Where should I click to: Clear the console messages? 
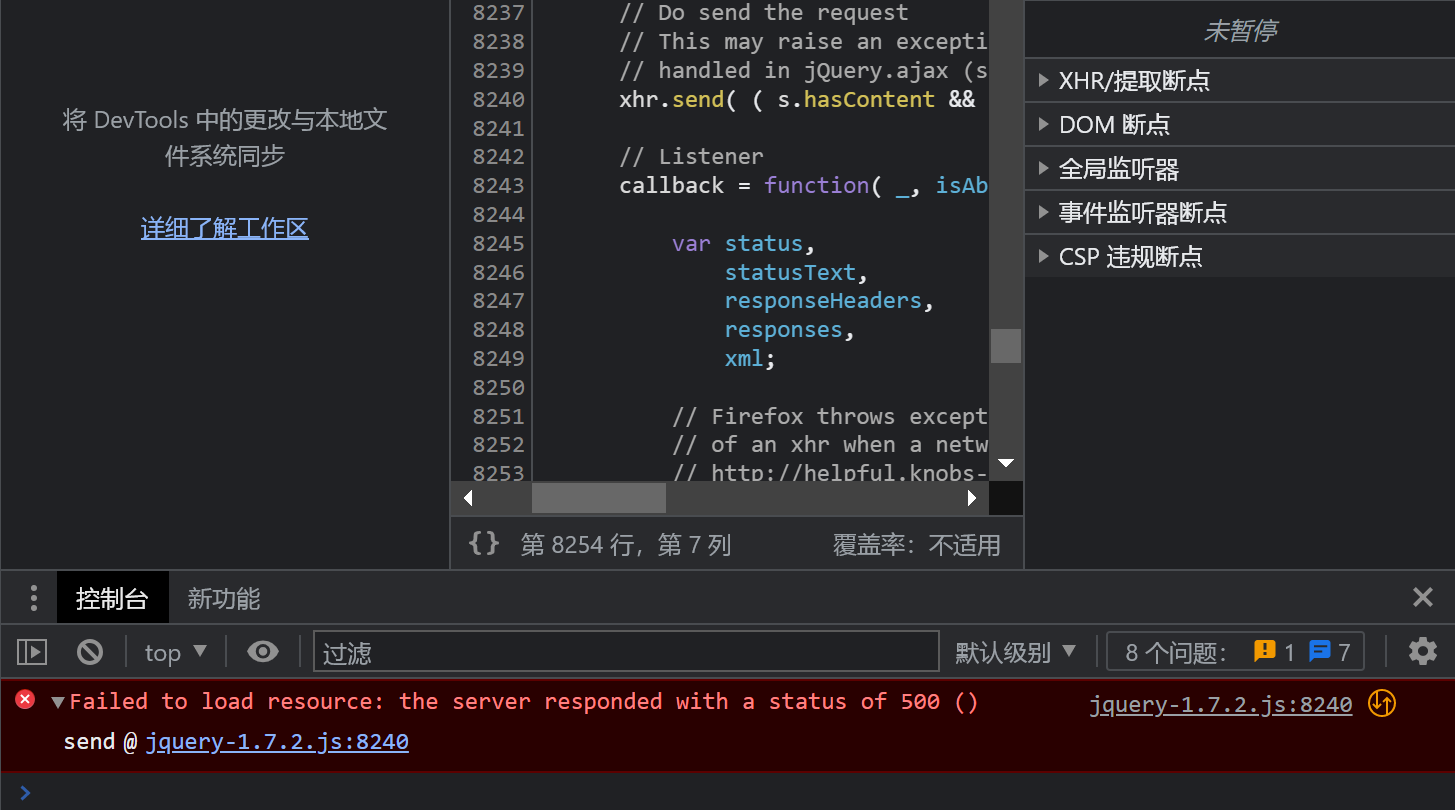click(x=89, y=651)
